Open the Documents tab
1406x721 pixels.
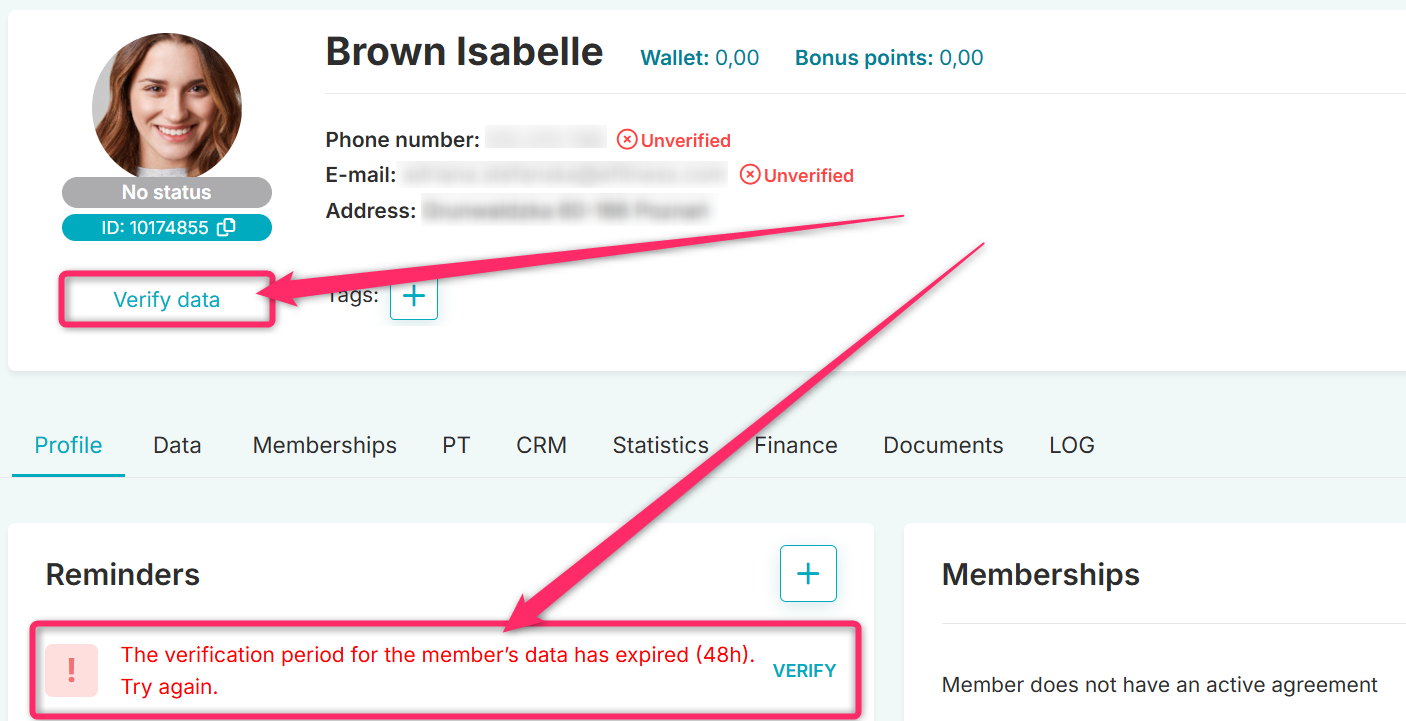click(x=943, y=445)
